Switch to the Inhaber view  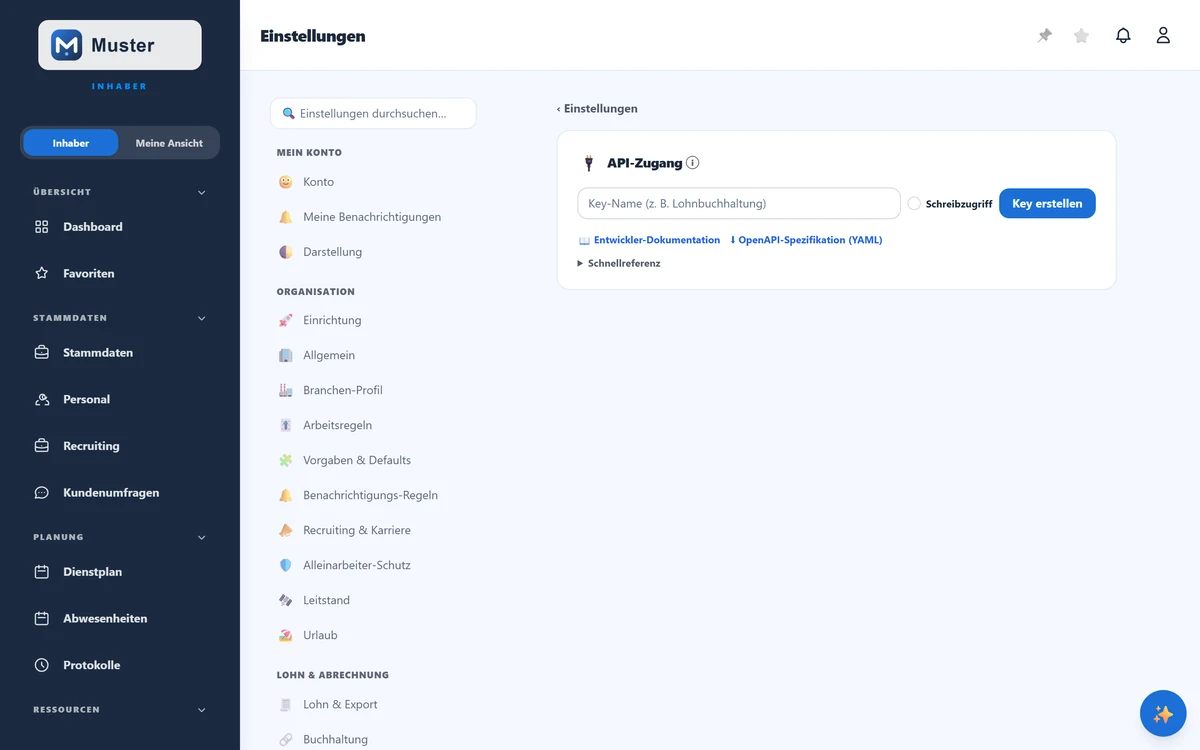pyautogui.click(x=71, y=143)
